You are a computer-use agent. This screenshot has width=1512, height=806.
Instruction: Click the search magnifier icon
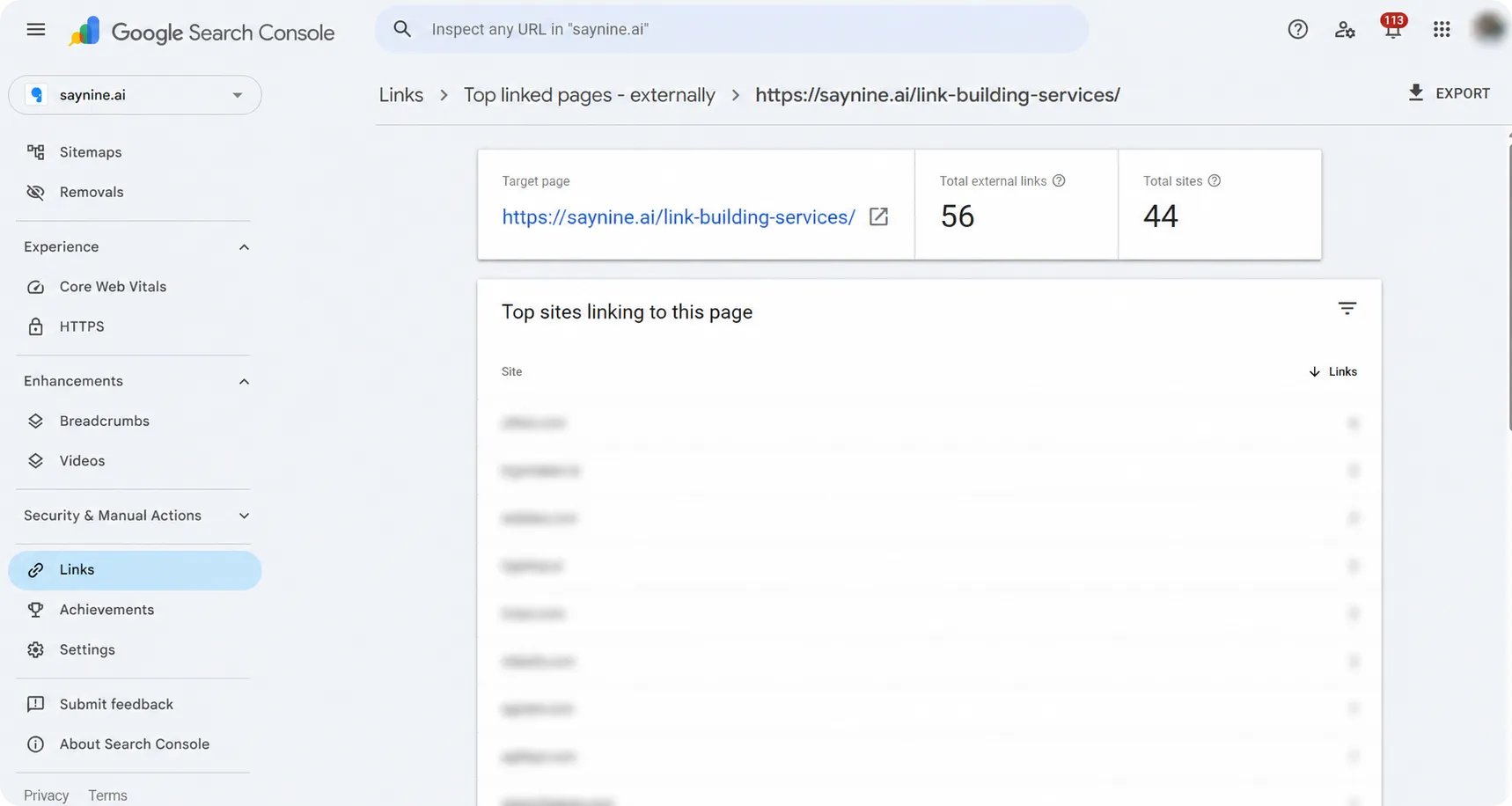click(402, 29)
